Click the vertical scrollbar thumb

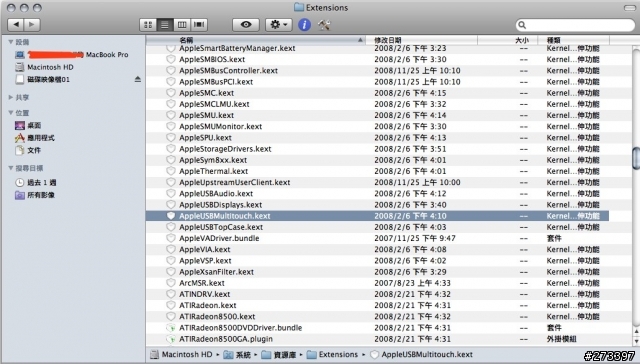coord(636,158)
